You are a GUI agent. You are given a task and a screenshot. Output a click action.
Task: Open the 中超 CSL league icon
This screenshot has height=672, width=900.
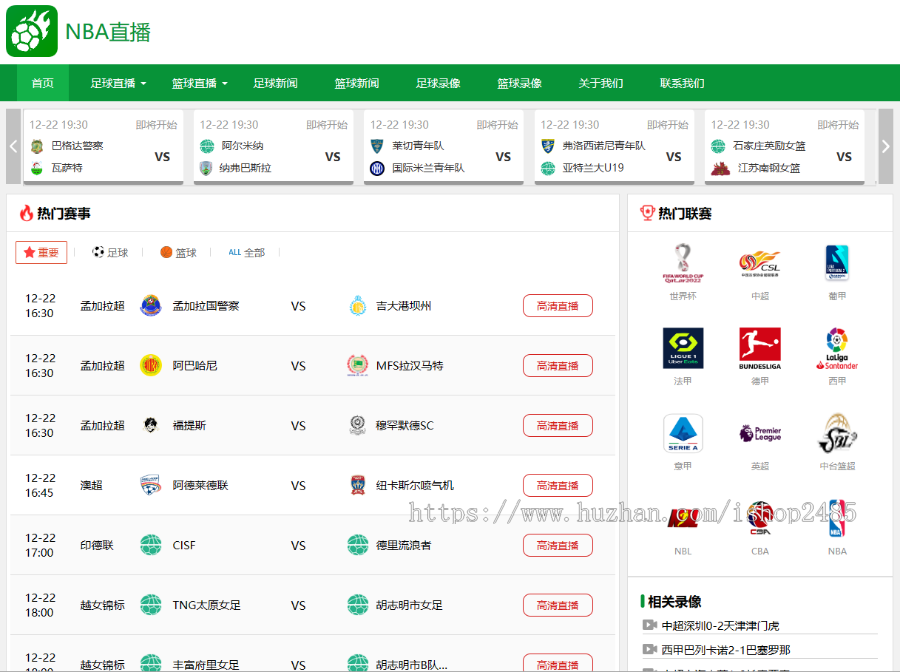[x=759, y=263]
